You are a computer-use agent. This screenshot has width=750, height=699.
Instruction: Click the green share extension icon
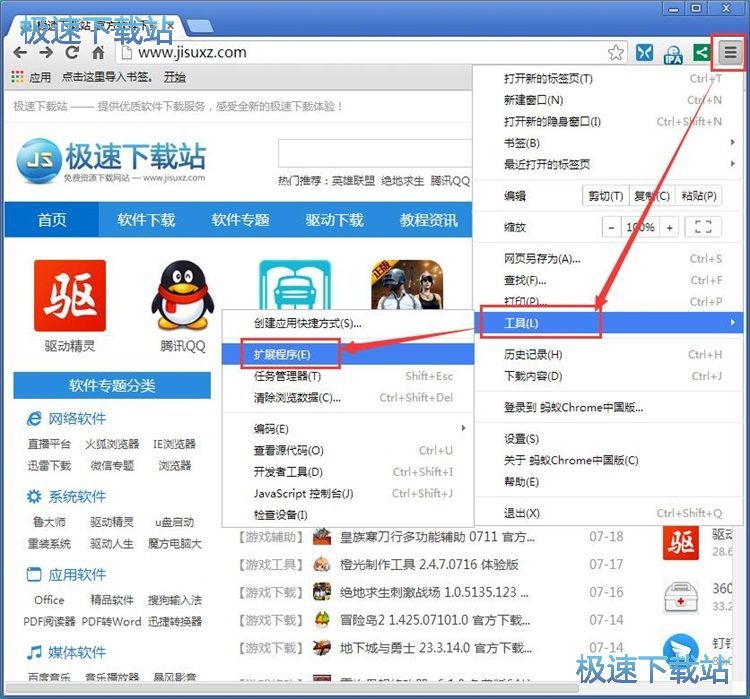tap(701, 52)
